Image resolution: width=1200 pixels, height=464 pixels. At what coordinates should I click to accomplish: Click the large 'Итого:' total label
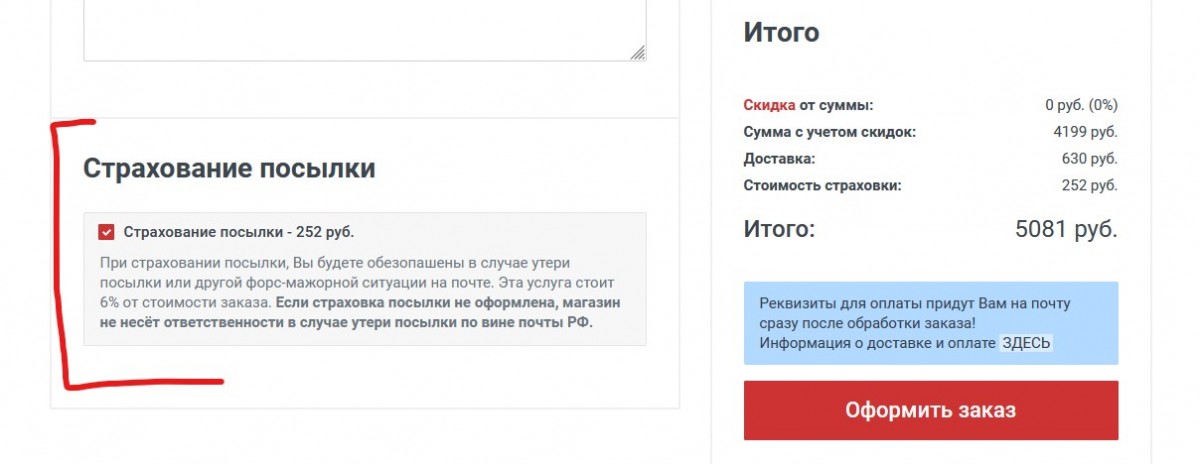pos(779,229)
